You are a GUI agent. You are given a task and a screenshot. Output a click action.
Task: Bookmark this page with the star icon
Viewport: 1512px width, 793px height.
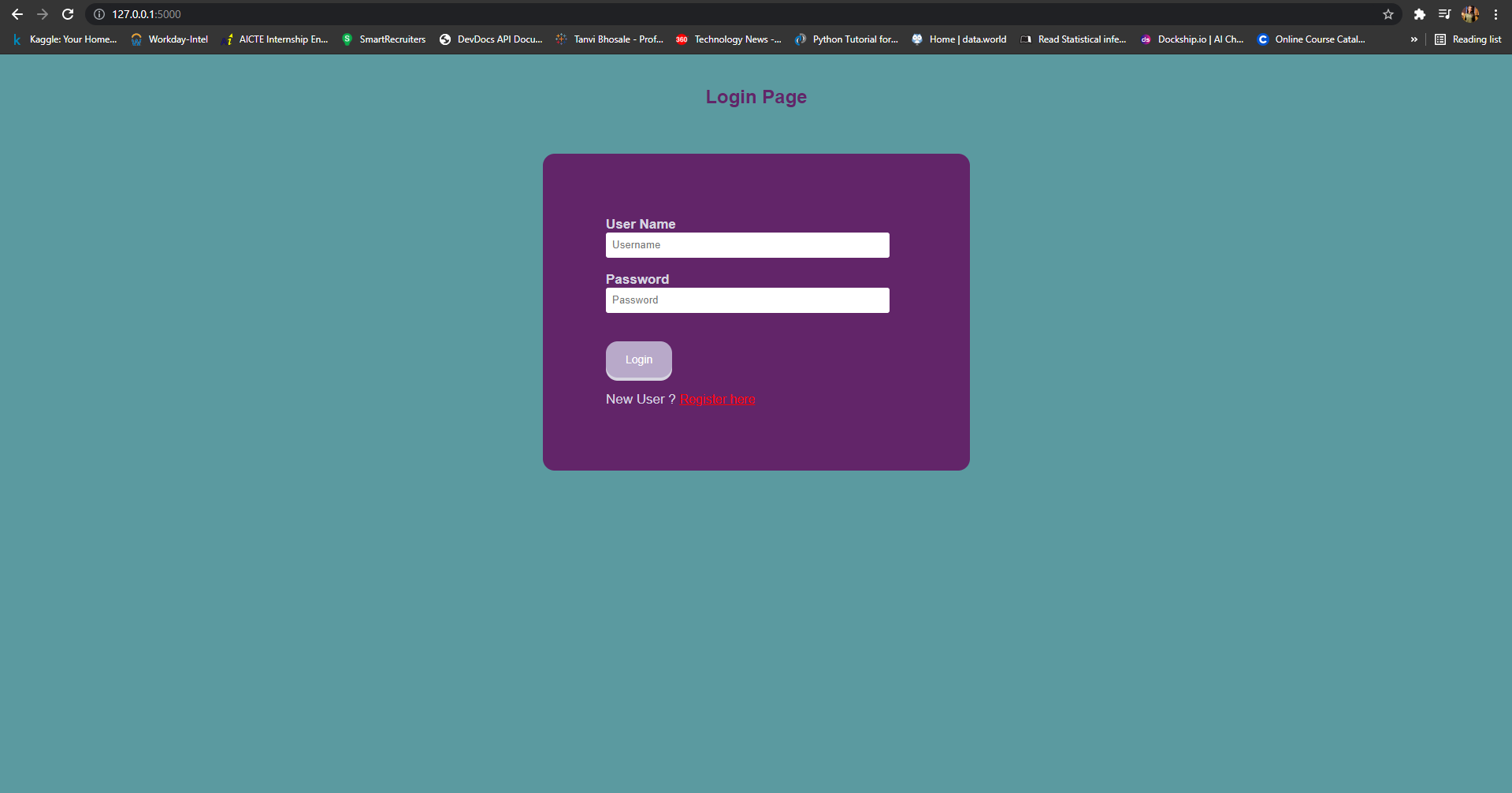coord(1388,14)
